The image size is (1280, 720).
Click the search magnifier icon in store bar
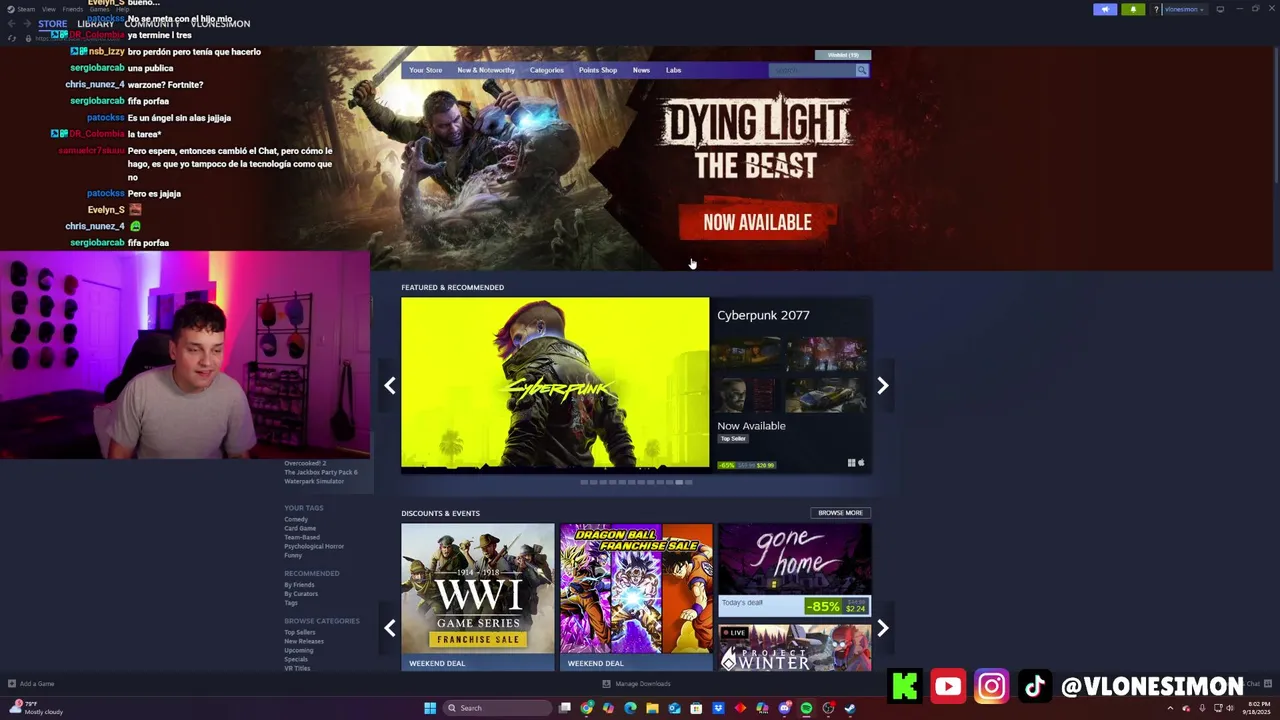tap(861, 70)
